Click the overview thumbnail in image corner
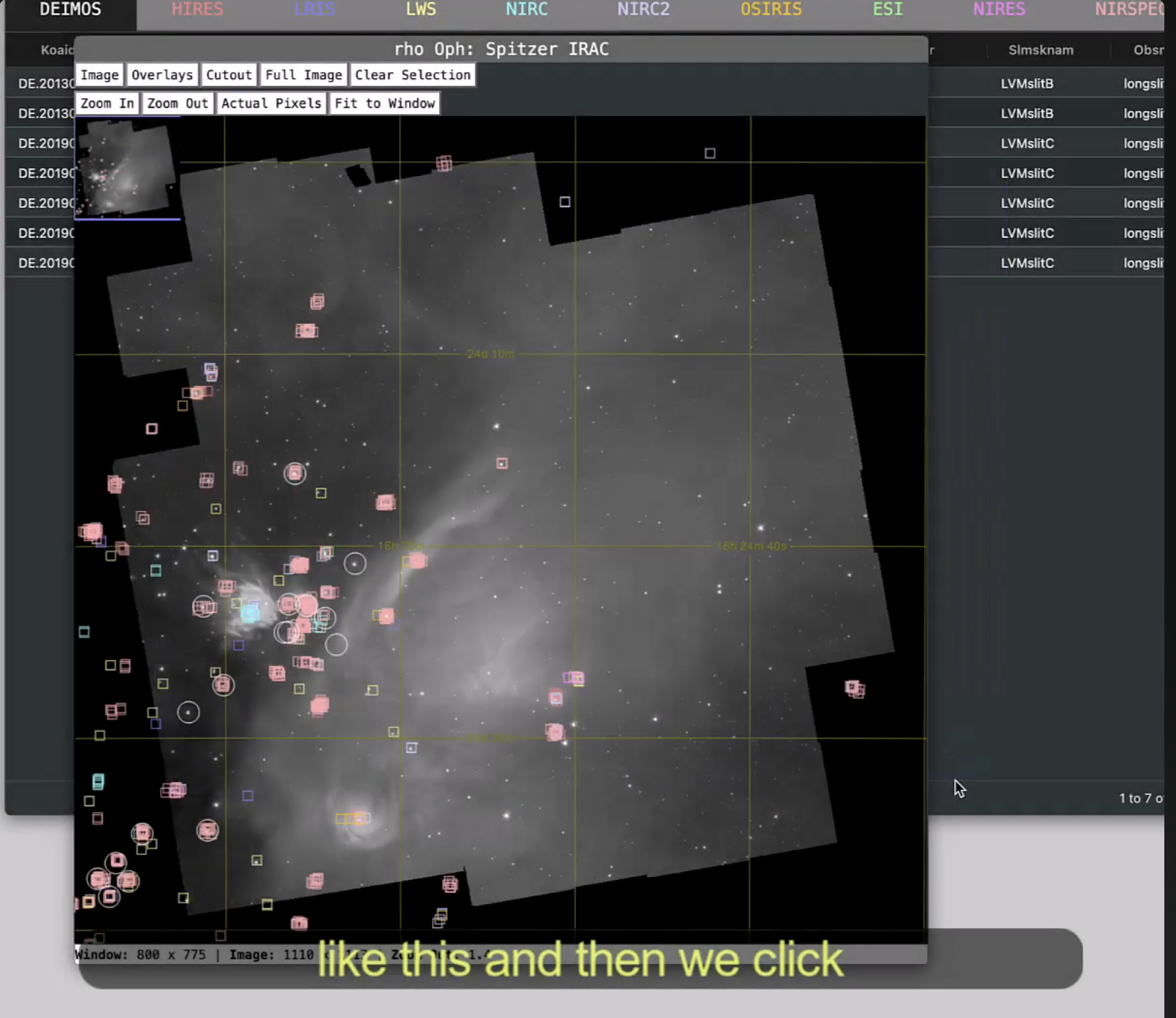Screen dimensions: 1176x1018 click(127, 168)
